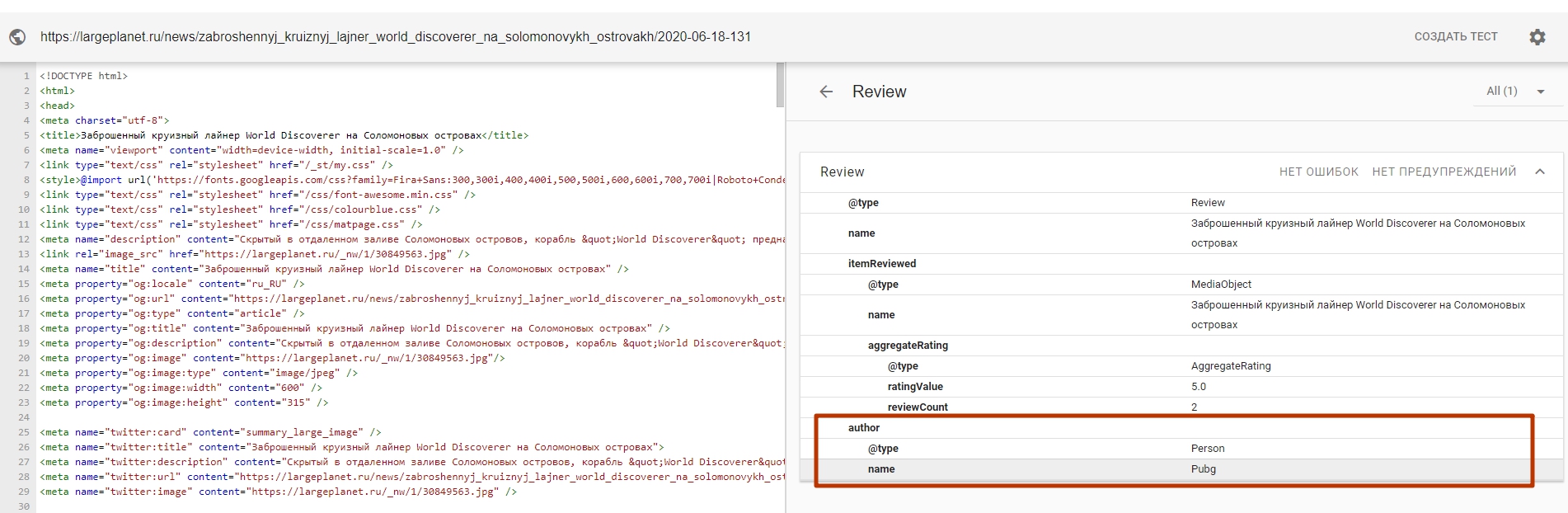Viewport: 1568px width, 513px height.
Task: Select the reviewCount row
Action: pos(1181,407)
